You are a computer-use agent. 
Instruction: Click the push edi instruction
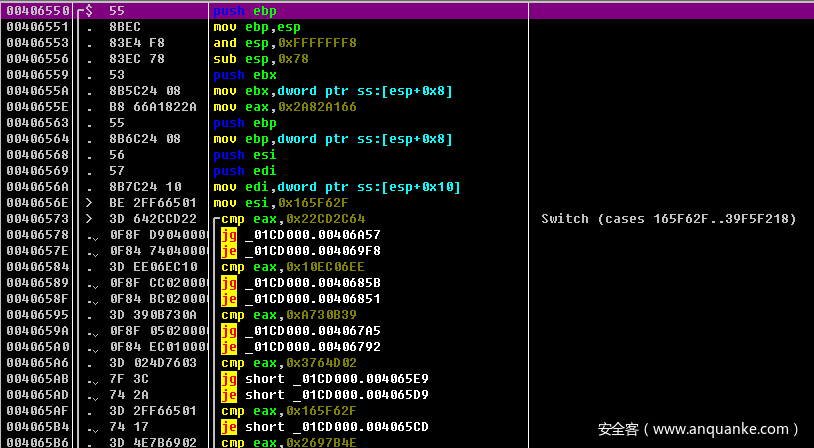(x=242, y=171)
